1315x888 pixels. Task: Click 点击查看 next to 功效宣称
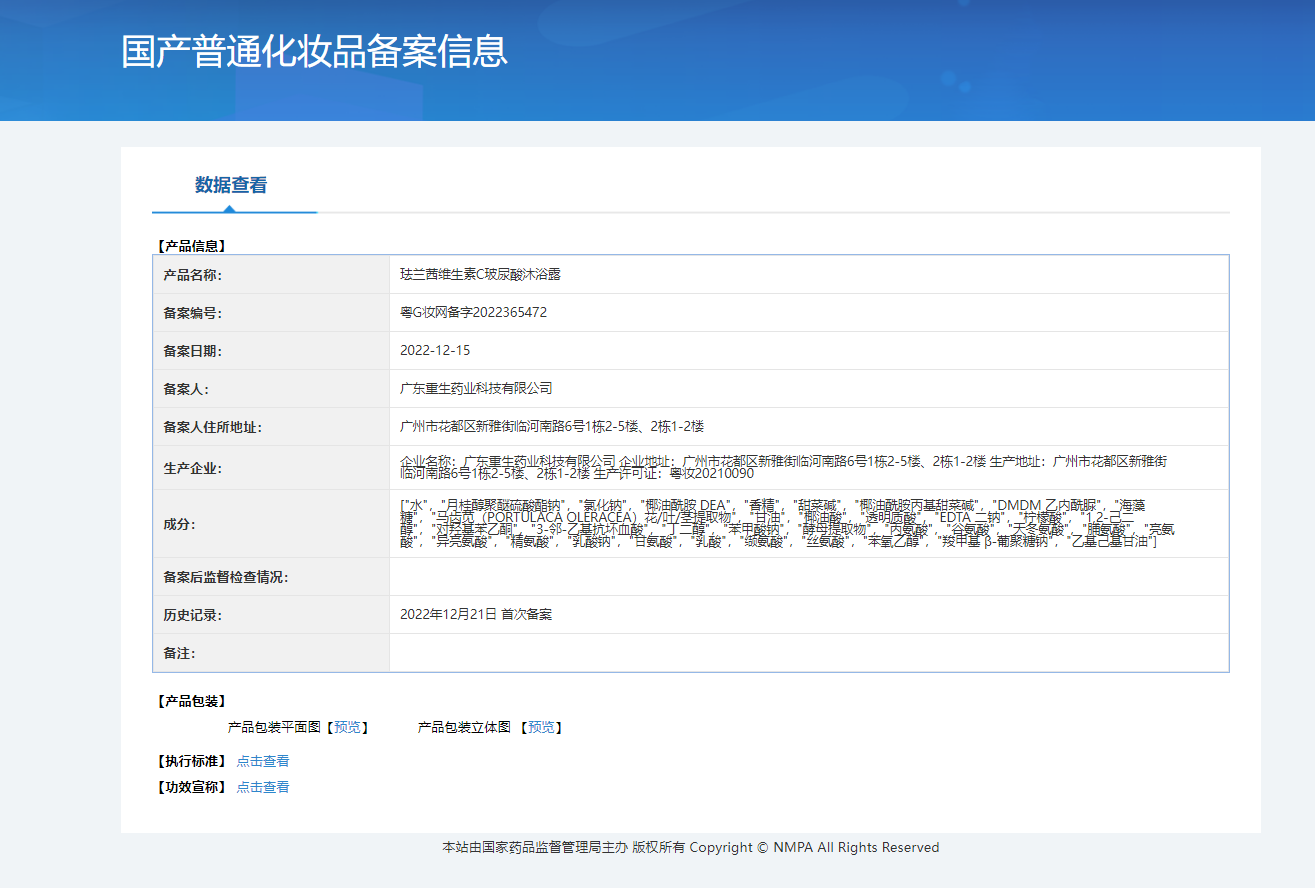click(263, 787)
